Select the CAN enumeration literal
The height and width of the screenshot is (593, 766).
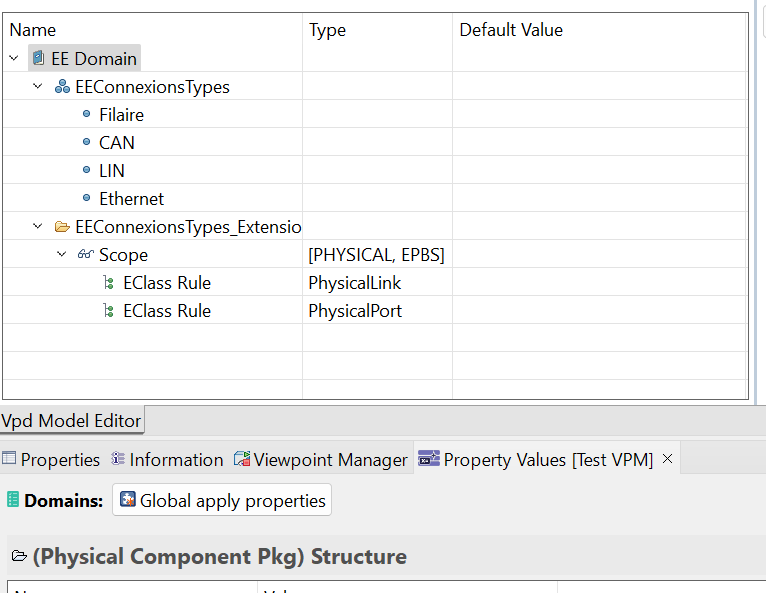[116, 143]
